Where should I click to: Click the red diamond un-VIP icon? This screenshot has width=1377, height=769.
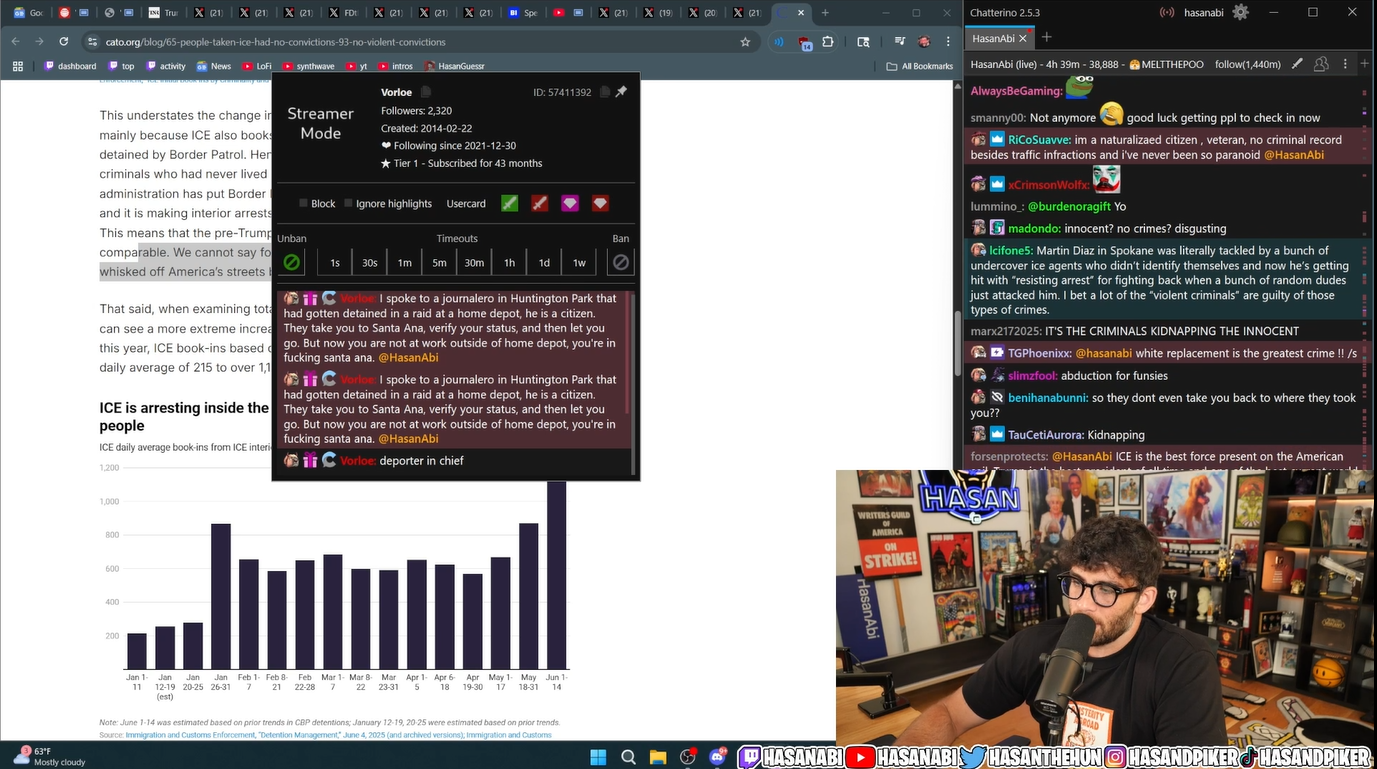(600, 203)
